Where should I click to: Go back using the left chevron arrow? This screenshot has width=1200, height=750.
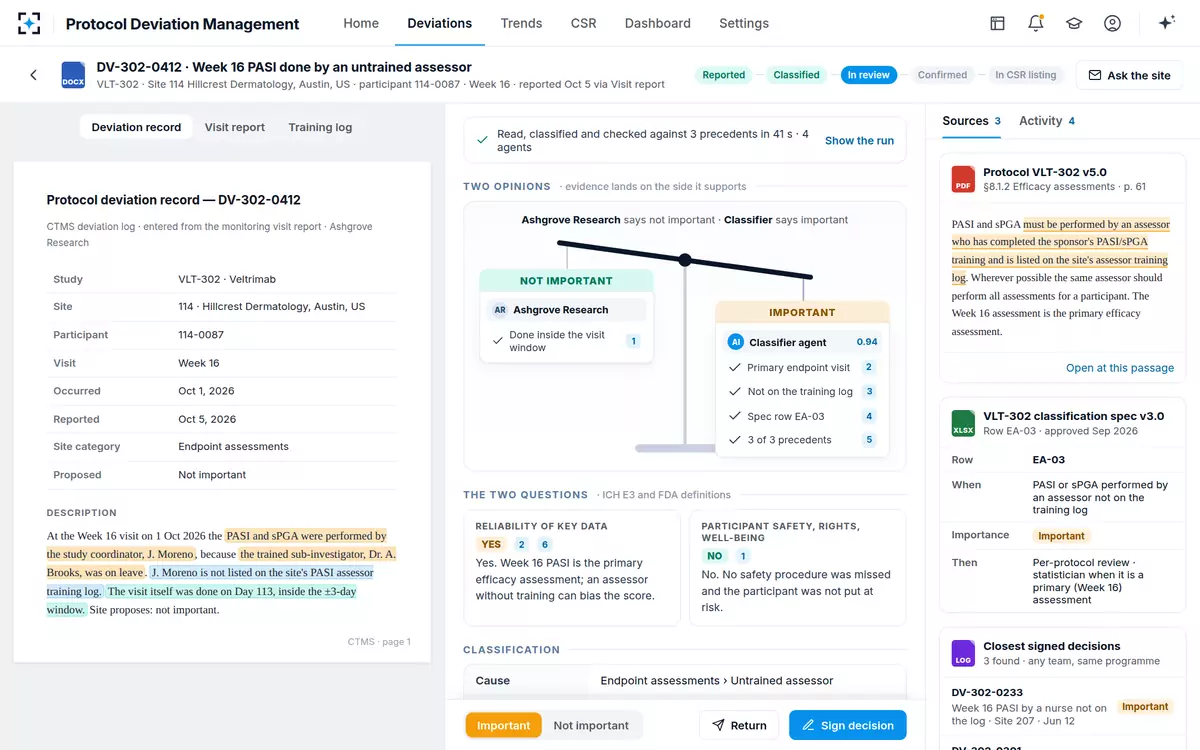point(33,75)
